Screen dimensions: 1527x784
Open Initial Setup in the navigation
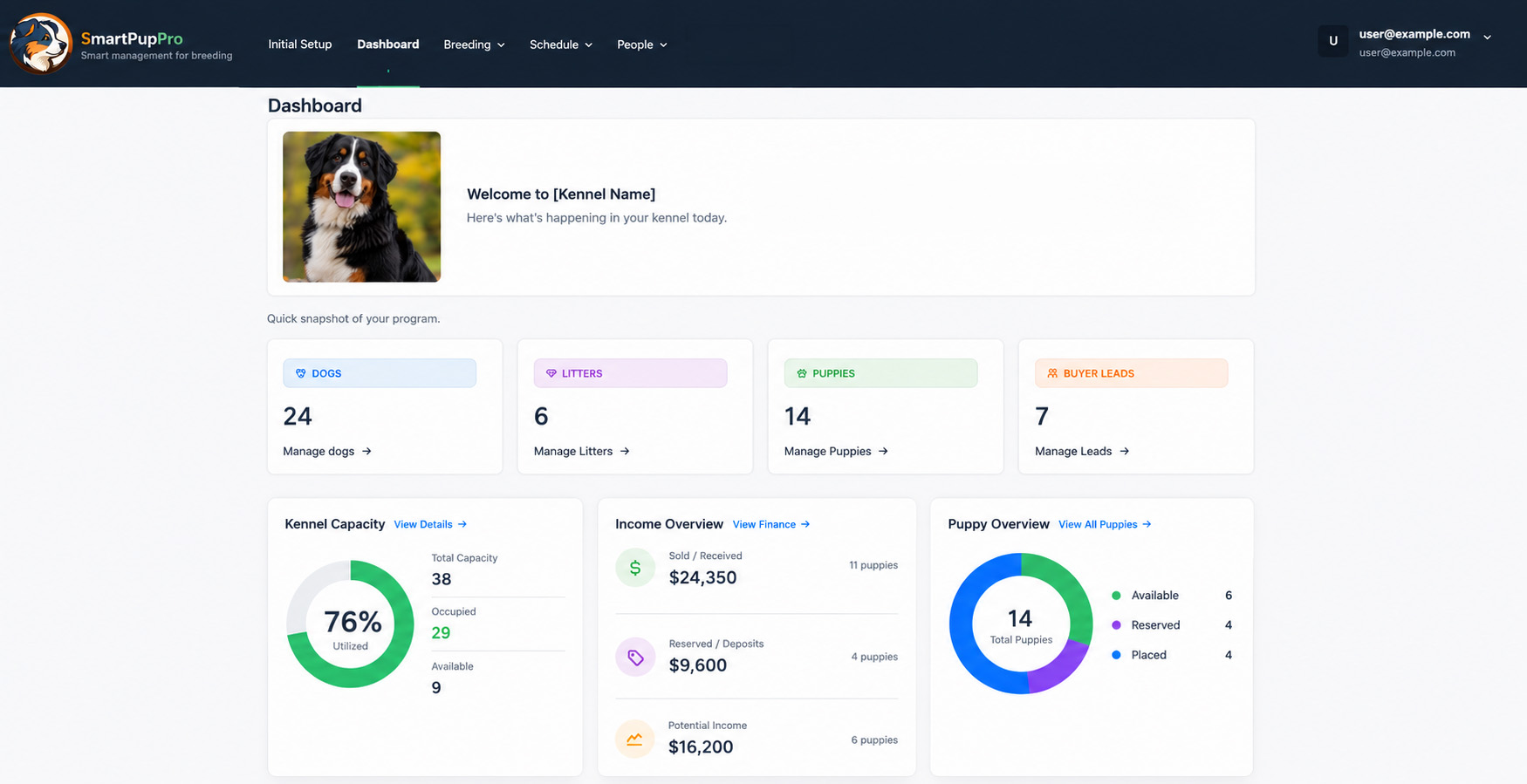[300, 44]
